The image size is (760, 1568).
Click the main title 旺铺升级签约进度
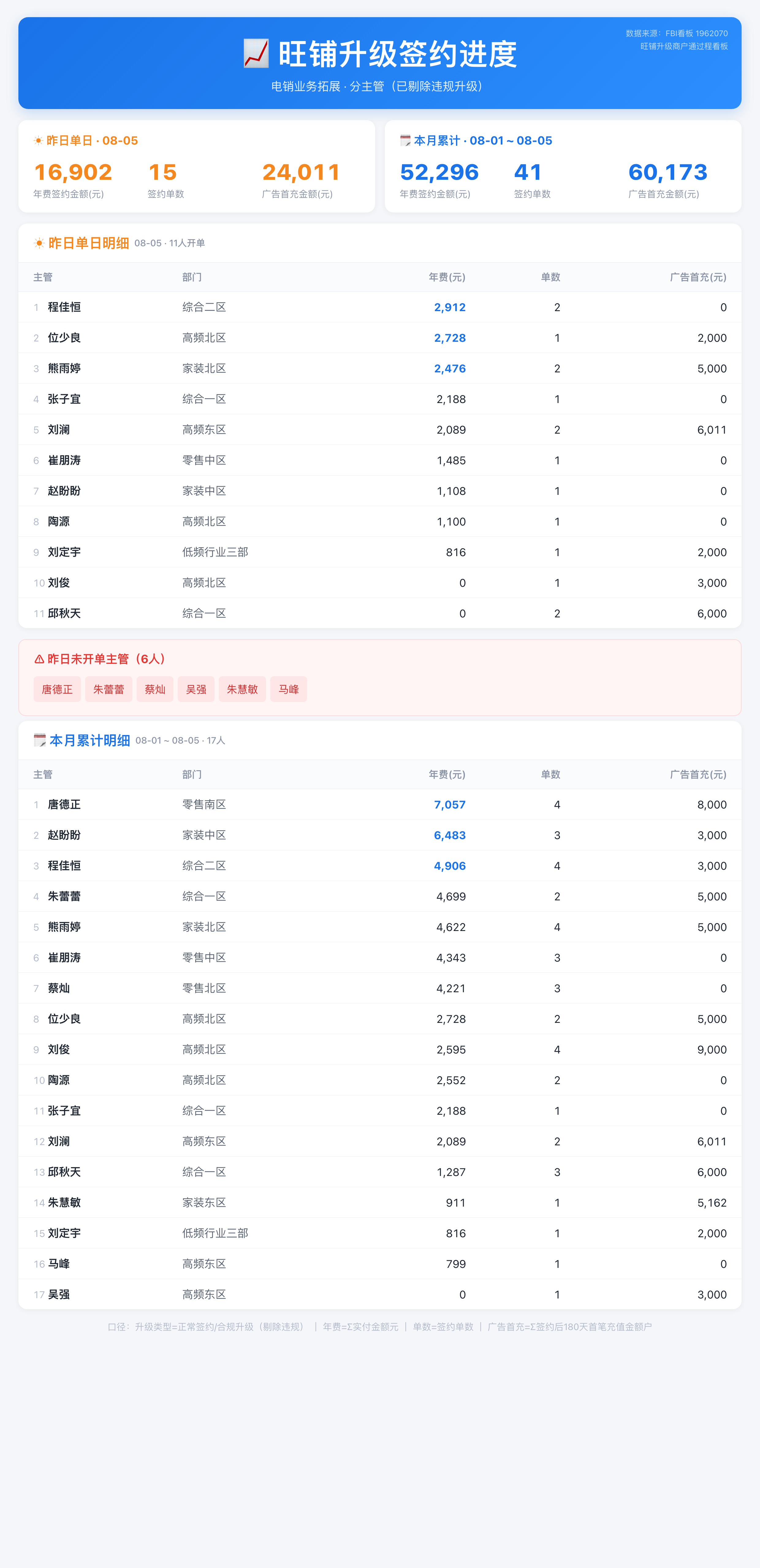(x=398, y=54)
